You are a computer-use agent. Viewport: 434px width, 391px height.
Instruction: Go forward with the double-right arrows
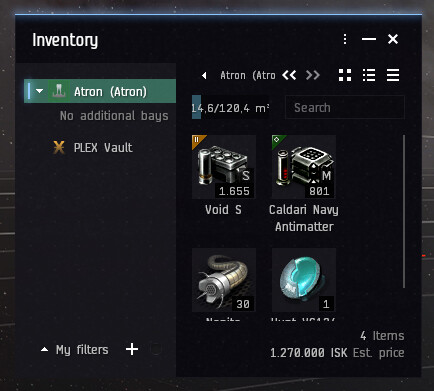(x=313, y=75)
